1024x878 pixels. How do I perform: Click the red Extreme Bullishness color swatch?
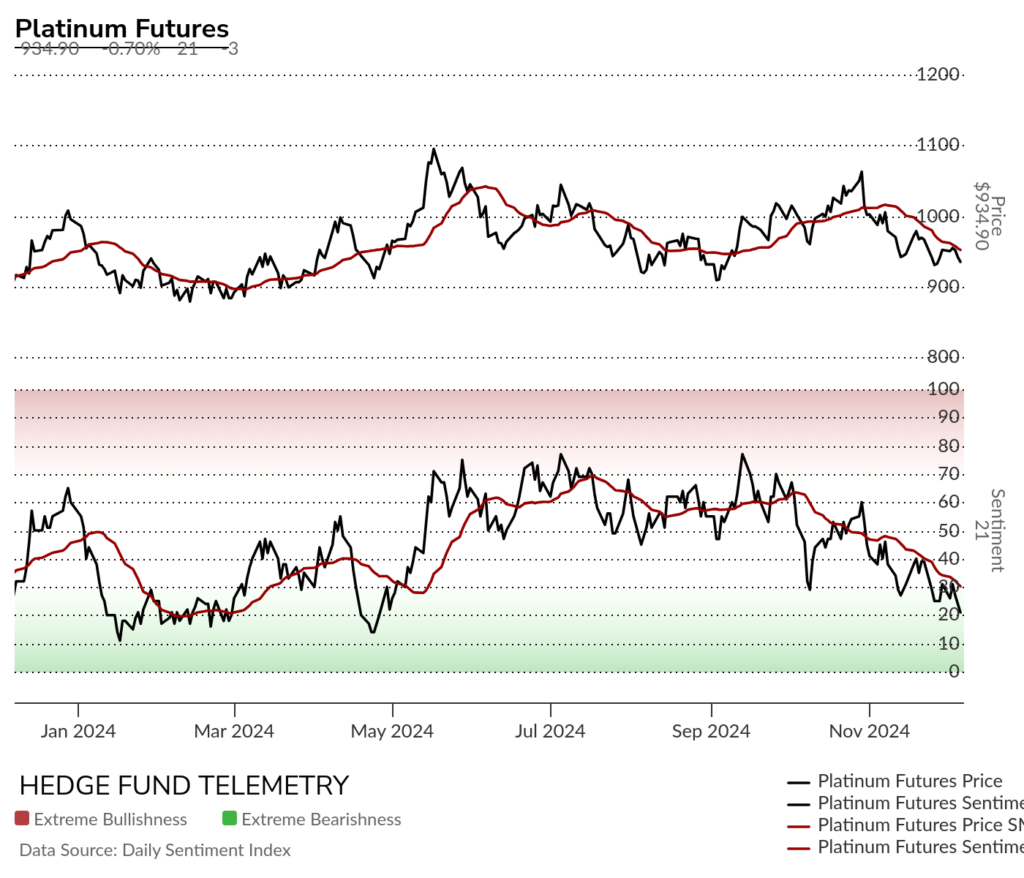click(22, 819)
